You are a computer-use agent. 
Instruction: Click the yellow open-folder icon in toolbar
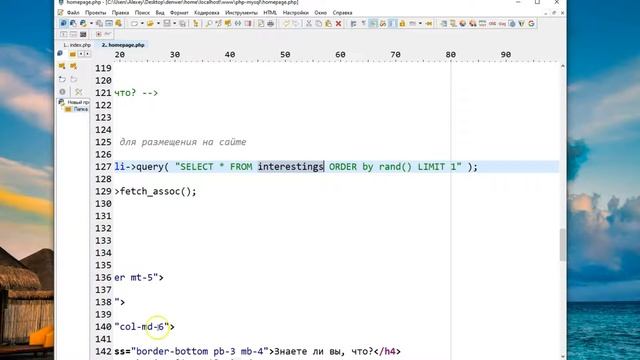(150, 24)
